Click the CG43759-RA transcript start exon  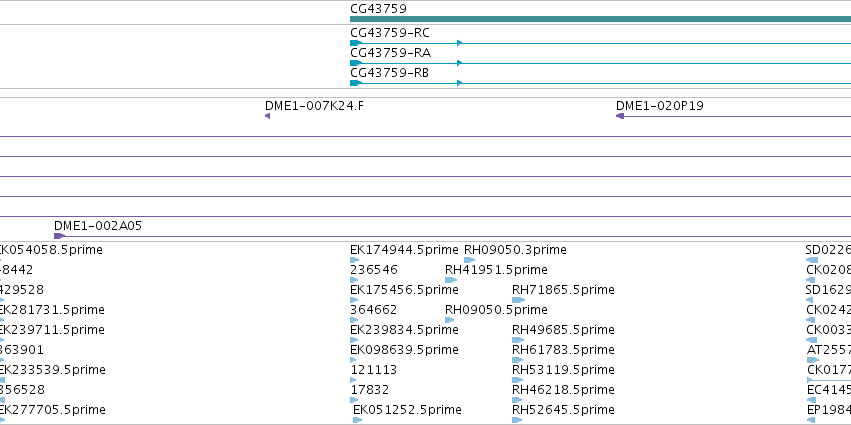click(356, 63)
